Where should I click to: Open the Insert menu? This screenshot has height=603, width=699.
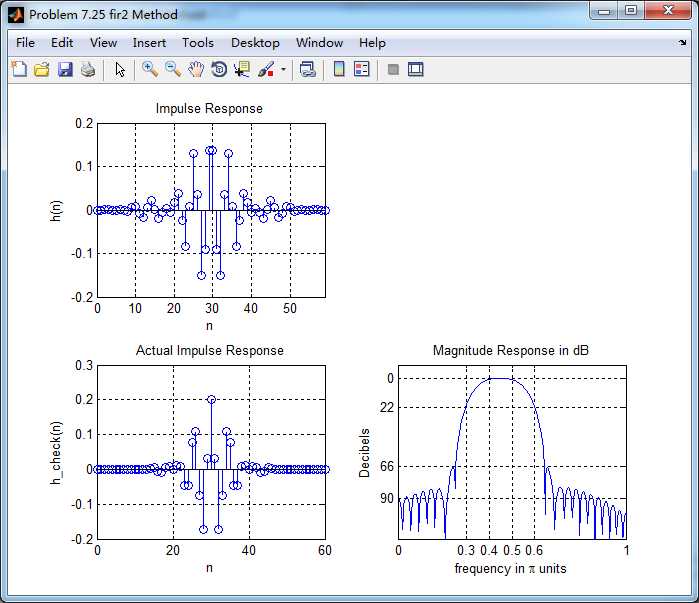click(x=149, y=43)
